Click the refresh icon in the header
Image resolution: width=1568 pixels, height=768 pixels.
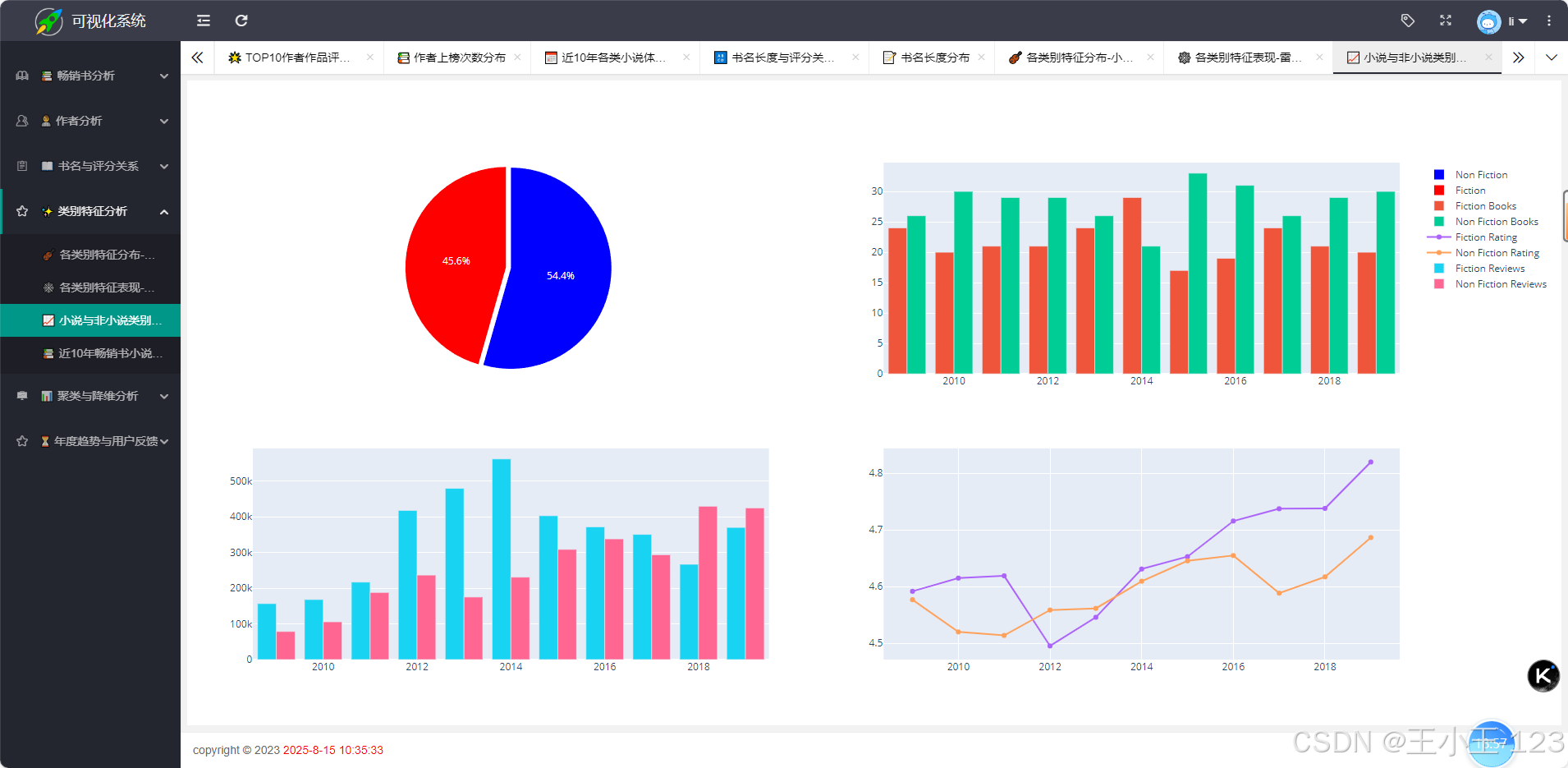click(x=241, y=21)
